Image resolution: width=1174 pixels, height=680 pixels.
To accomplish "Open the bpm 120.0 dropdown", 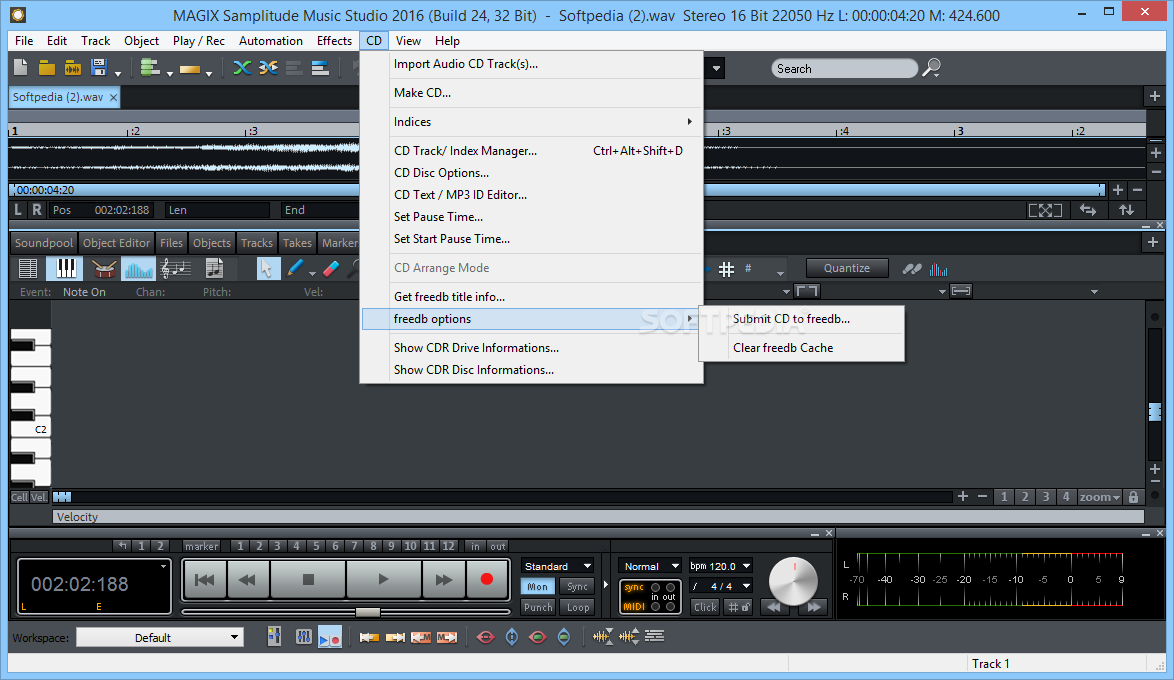I will pyautogui.click(x=720, y=566).
